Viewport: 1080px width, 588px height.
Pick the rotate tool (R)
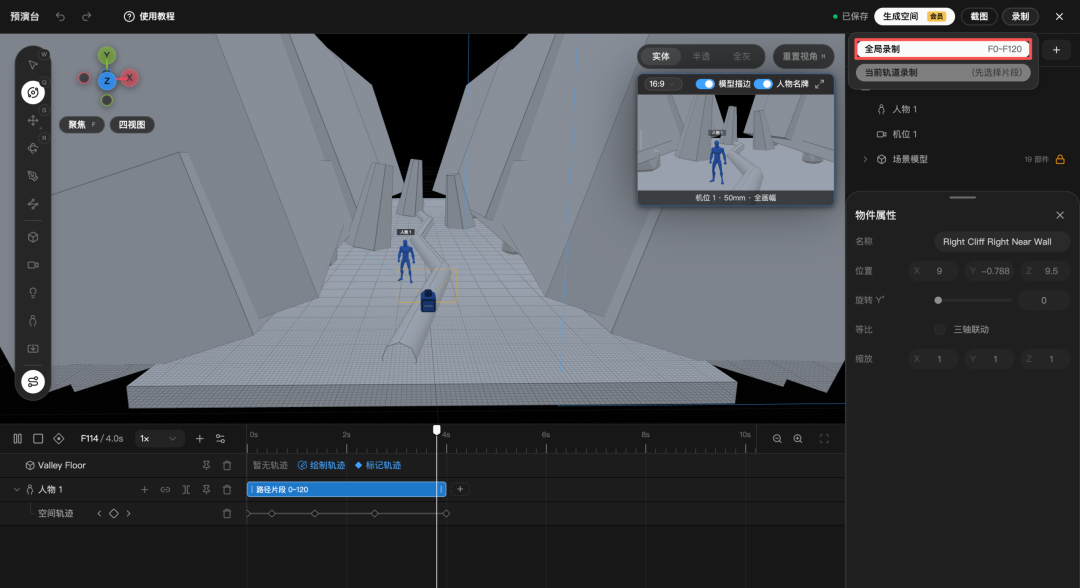coord(32,148)
